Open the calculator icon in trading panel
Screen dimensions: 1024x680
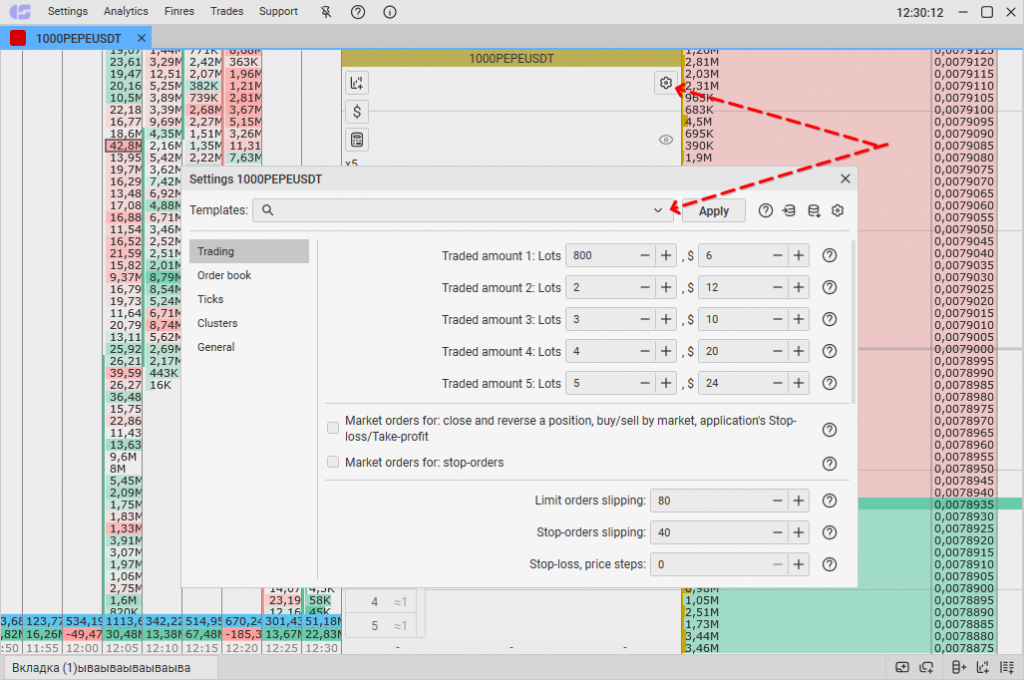pos(357,140)
